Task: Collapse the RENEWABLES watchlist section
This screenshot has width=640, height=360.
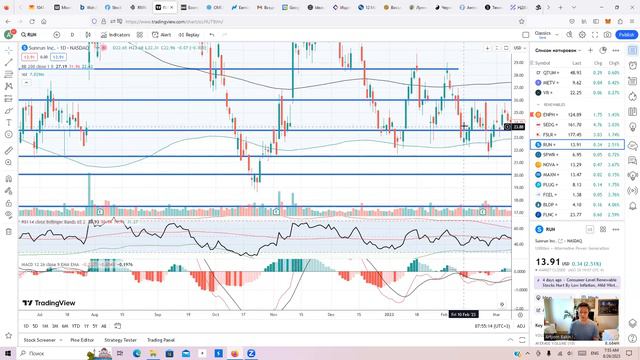Action: click(538, 104)
